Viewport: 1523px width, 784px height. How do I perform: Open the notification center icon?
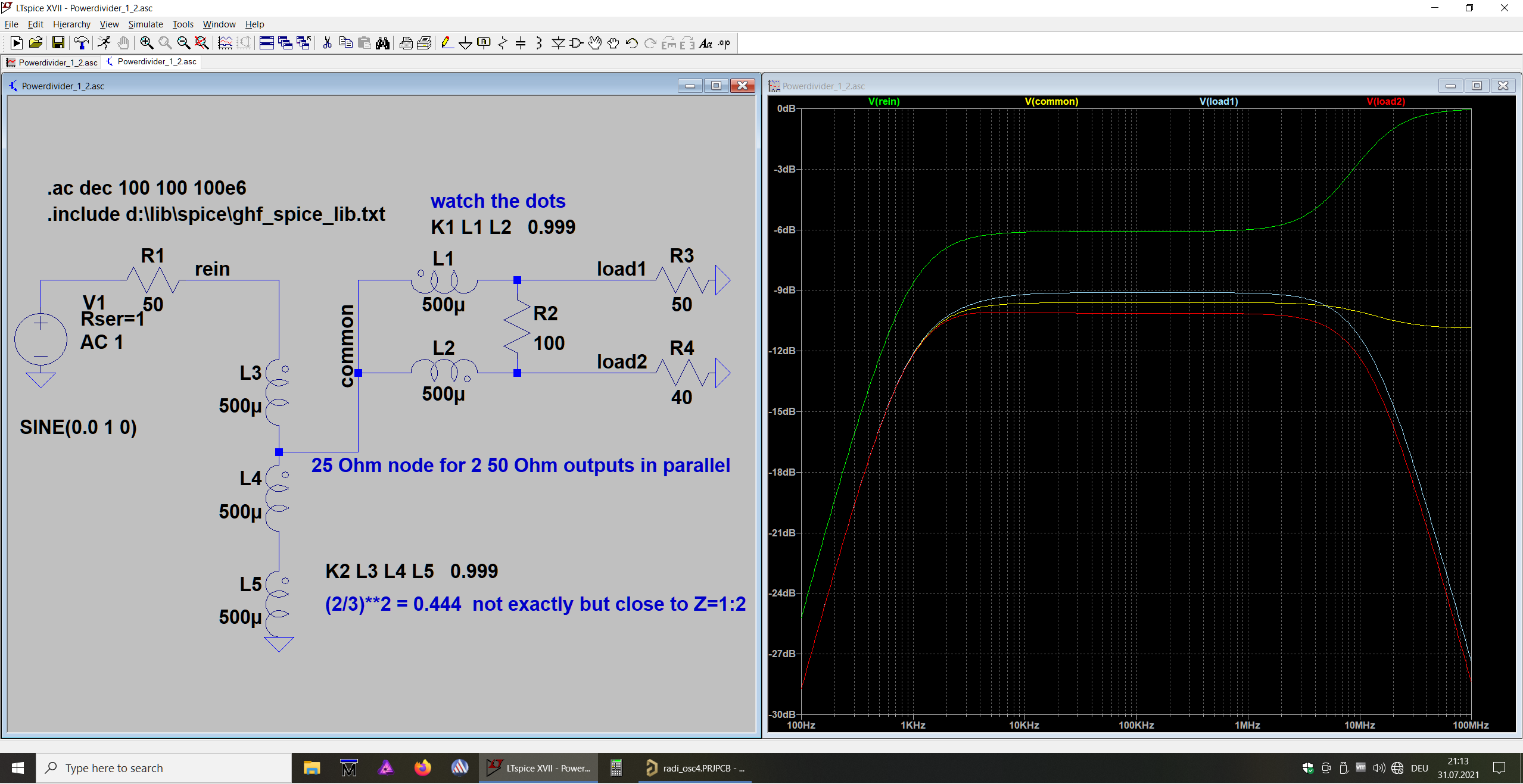coord(1499,768)
